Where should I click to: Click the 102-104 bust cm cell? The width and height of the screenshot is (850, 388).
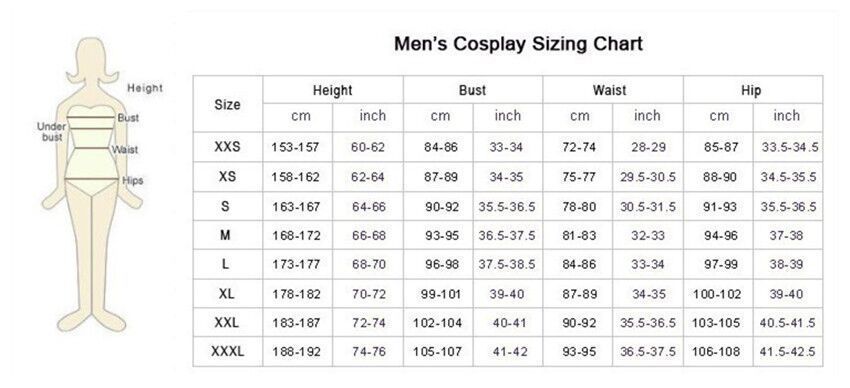click(x=437, y=324)
